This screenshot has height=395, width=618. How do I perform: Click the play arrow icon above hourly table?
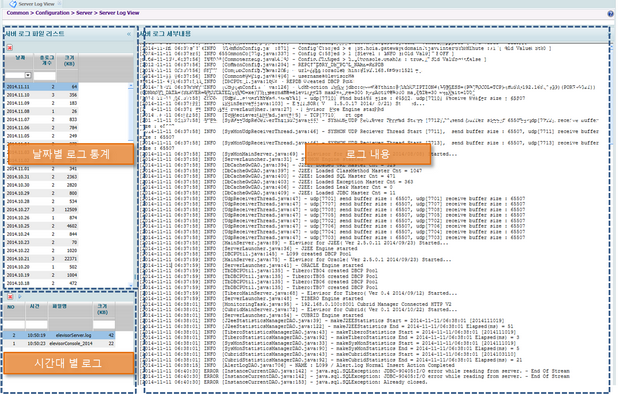[20, 297]
